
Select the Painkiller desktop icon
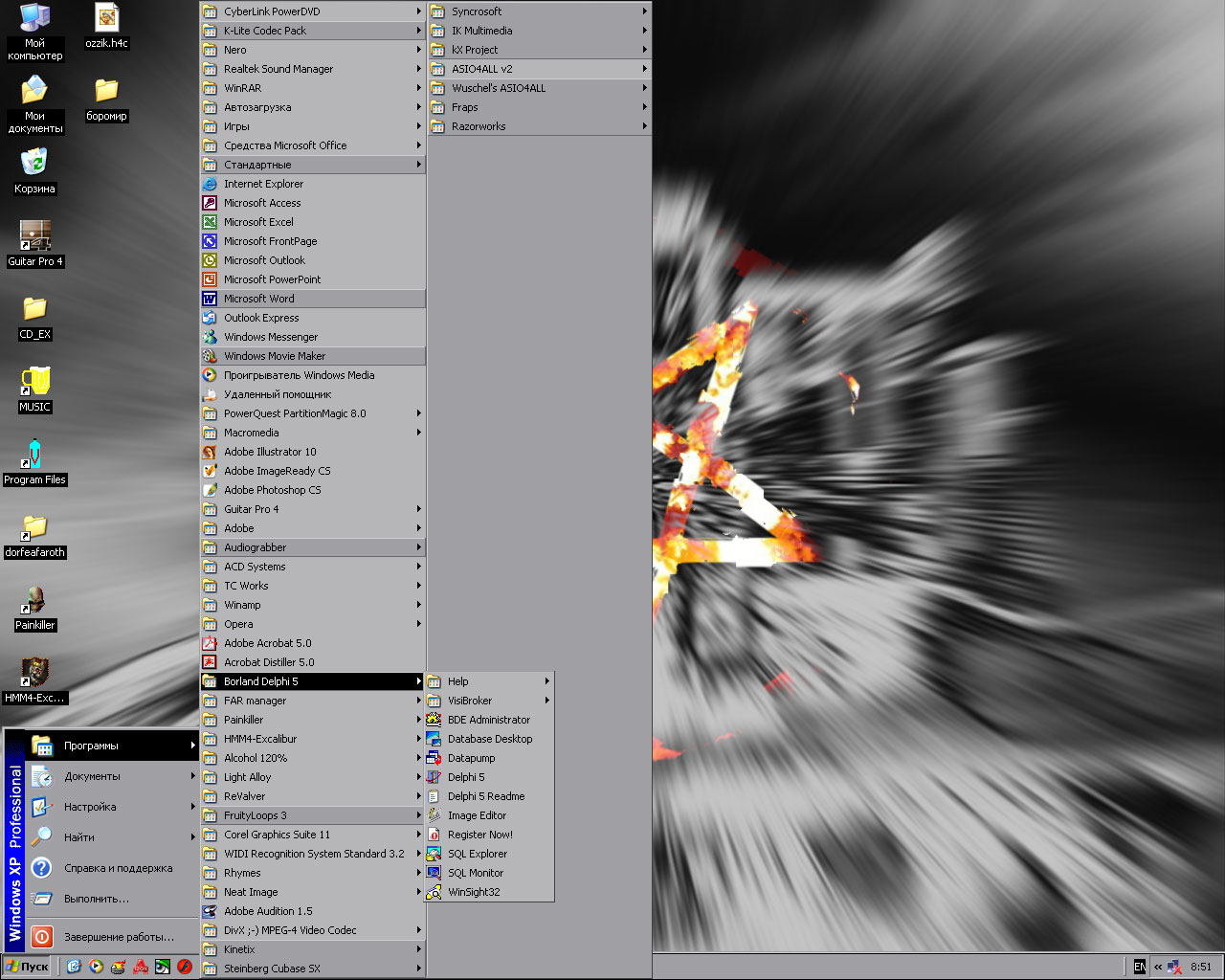[x=35, y=607]
